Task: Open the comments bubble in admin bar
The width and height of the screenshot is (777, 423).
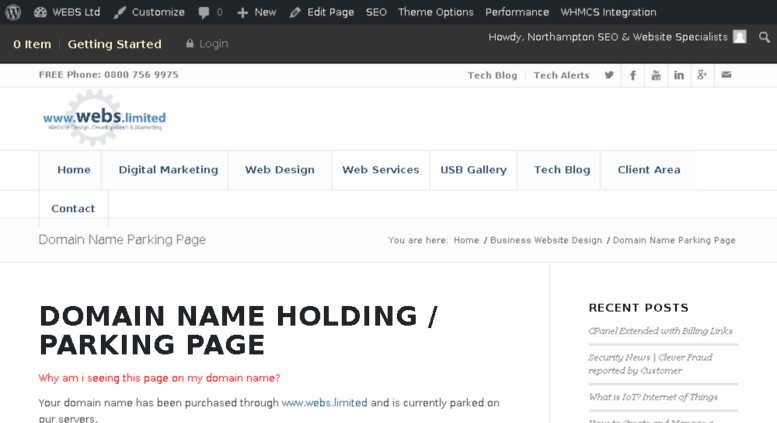Action: [210, 12]
